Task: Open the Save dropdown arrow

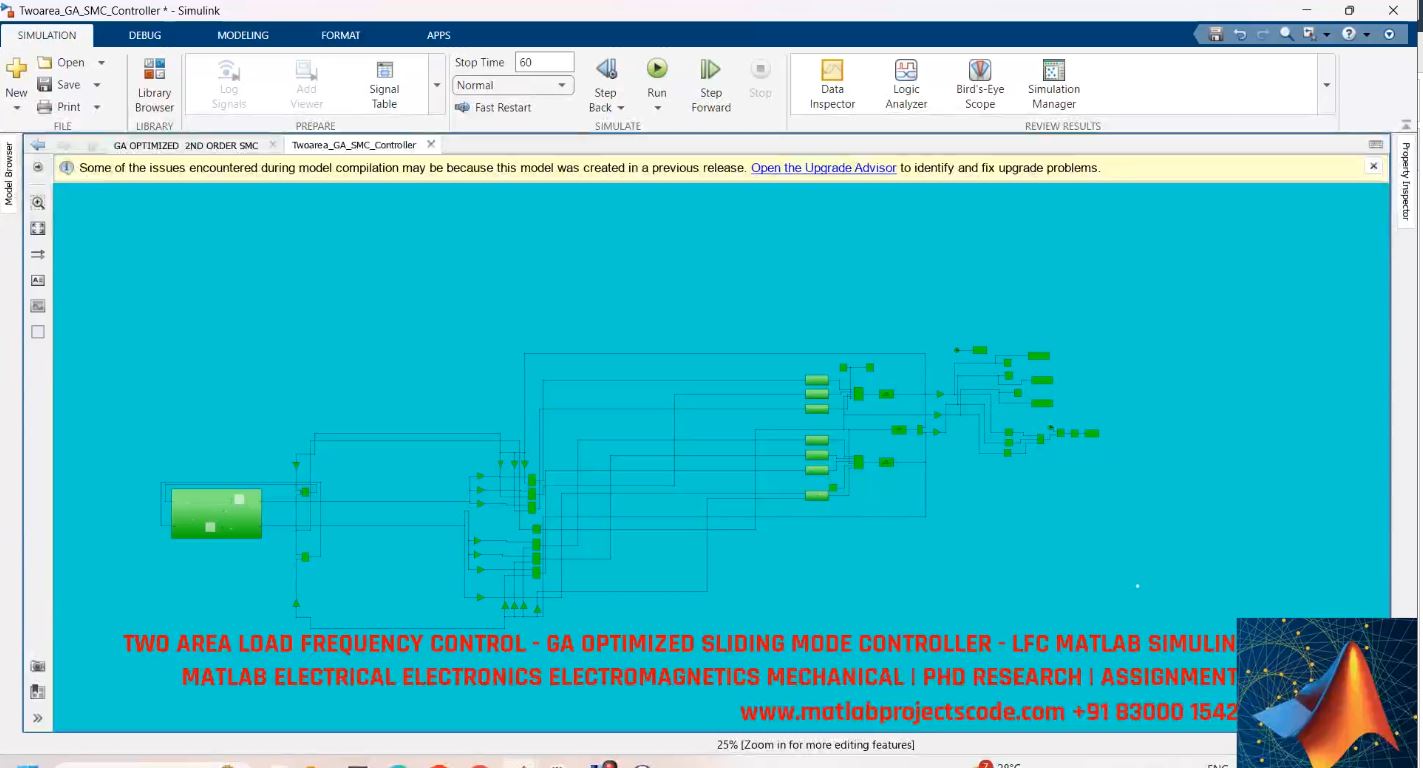Action: point(97,84)
